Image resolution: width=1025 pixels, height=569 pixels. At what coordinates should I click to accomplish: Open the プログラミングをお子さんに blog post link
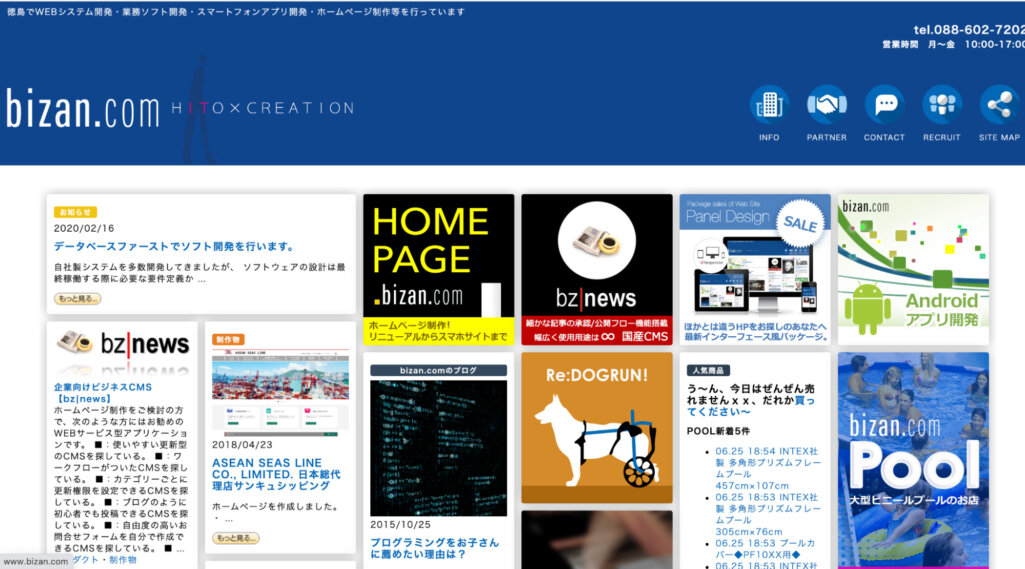point(433,547)
